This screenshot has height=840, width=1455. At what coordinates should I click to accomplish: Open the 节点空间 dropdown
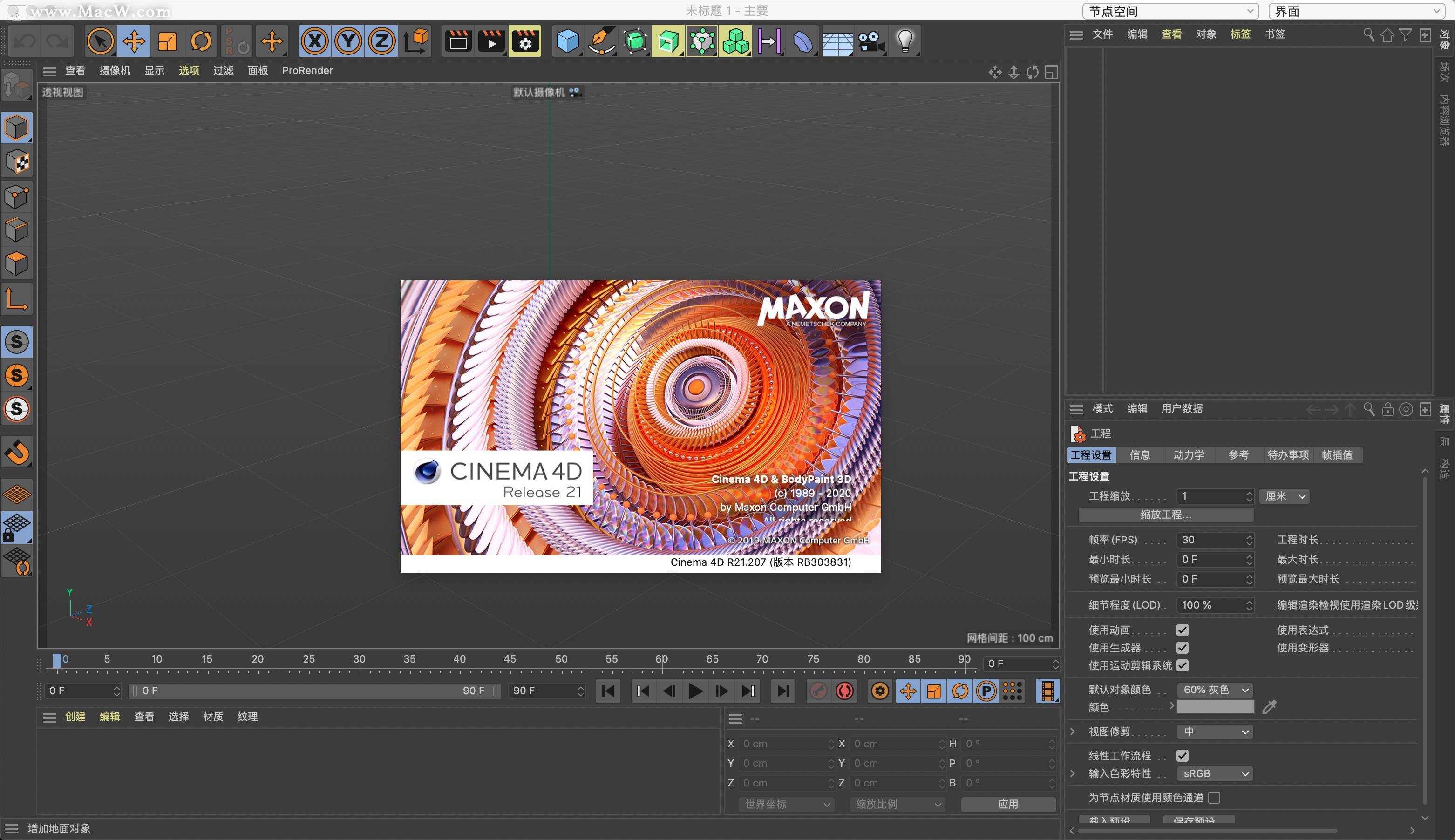click(x=1170, y=11)
